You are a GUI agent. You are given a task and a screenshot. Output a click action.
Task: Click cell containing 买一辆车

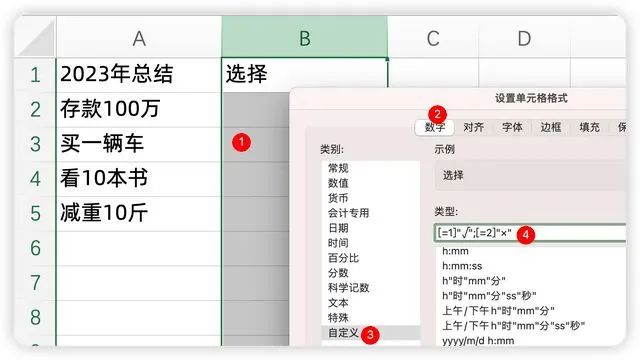(139, 144)
